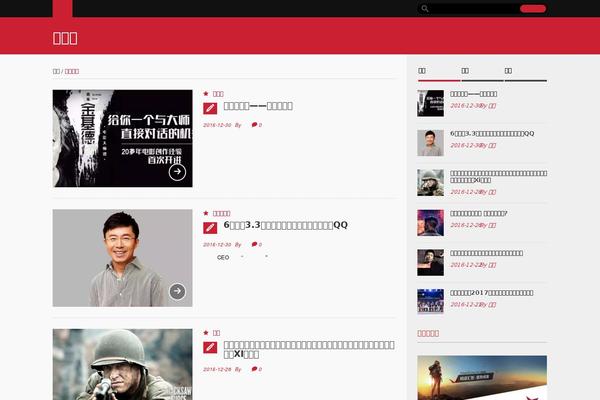Click the arrow circle on the black film poster thumbnail

pyautogui.click(x=177, y=172)
